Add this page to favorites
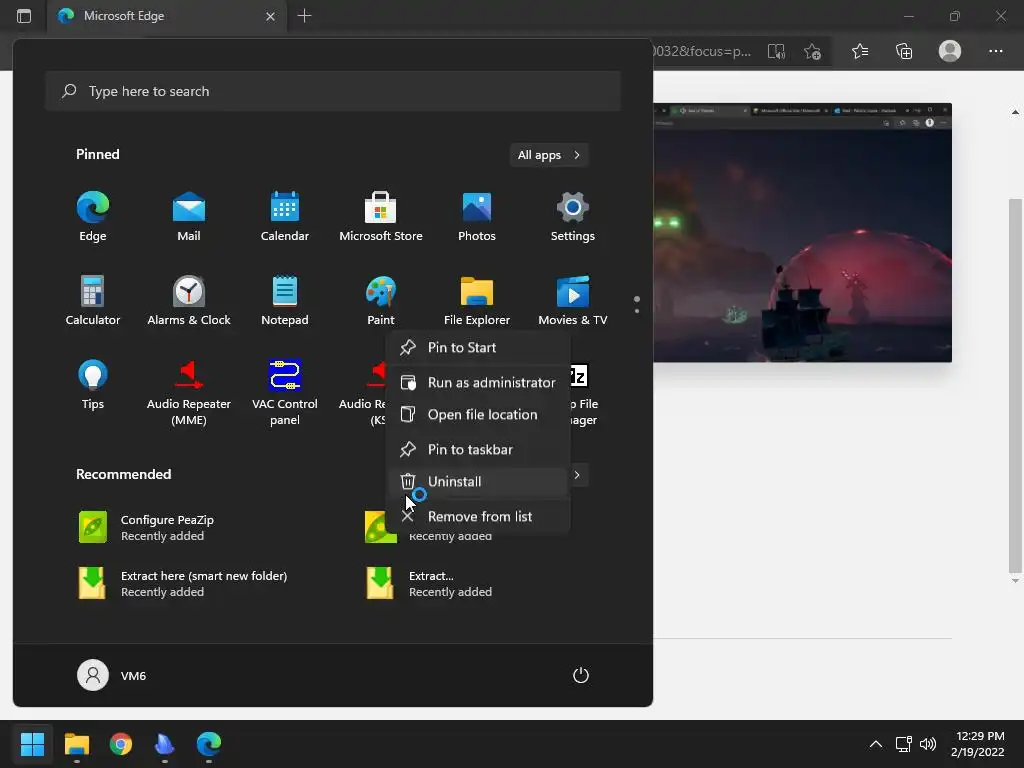This screenshot has height=768, width=1024. (812, 51)
